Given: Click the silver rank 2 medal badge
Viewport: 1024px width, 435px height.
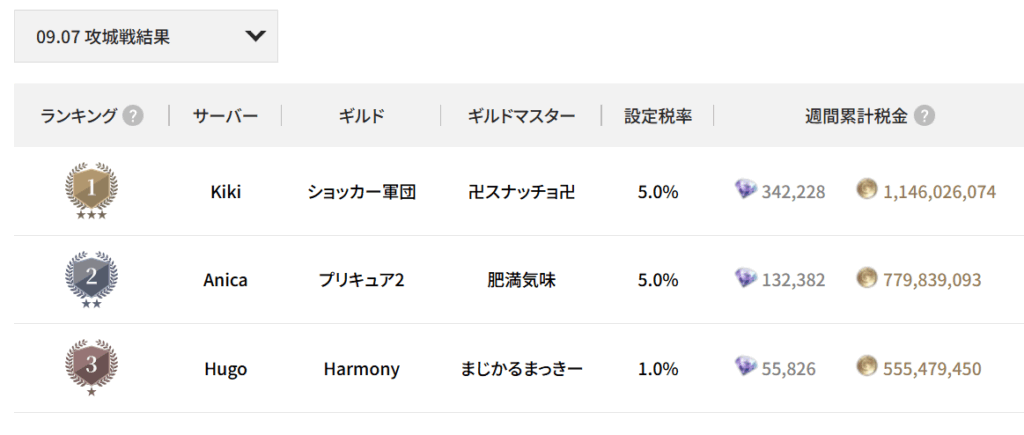Looking at the screenshot, I should [91, 279].
